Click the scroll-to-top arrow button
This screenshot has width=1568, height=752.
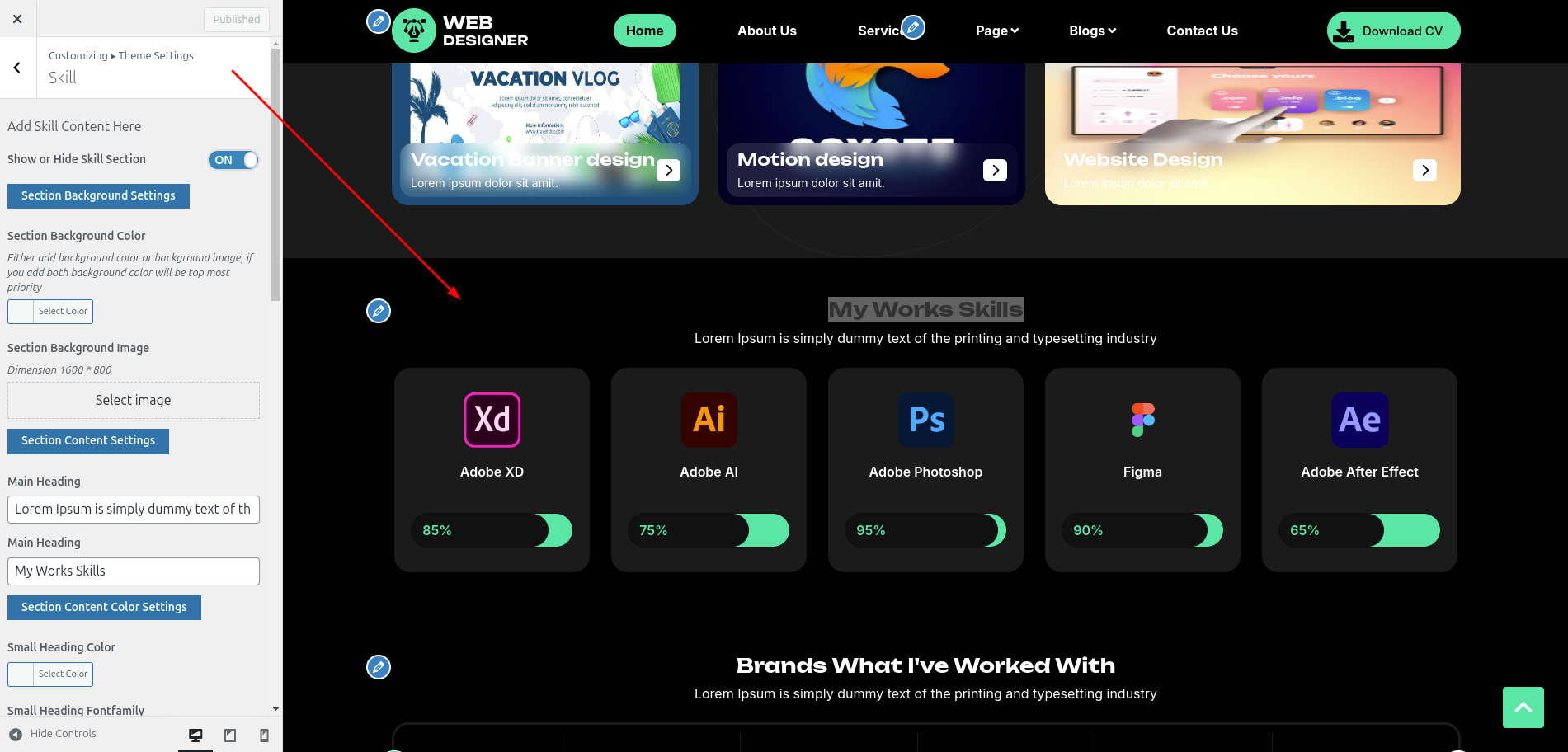click(x=1523, y=707)
